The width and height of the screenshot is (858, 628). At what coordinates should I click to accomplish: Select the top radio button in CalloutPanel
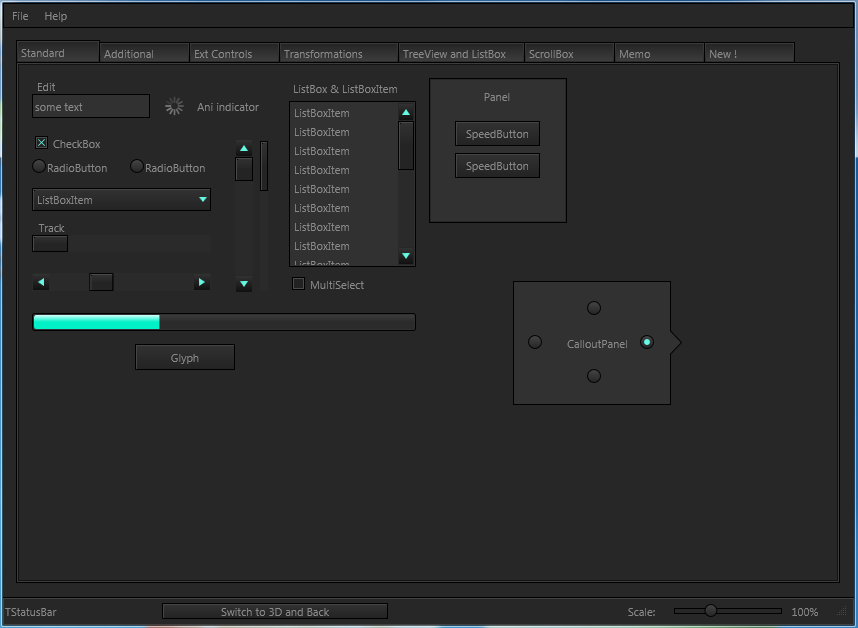(594, 308)
